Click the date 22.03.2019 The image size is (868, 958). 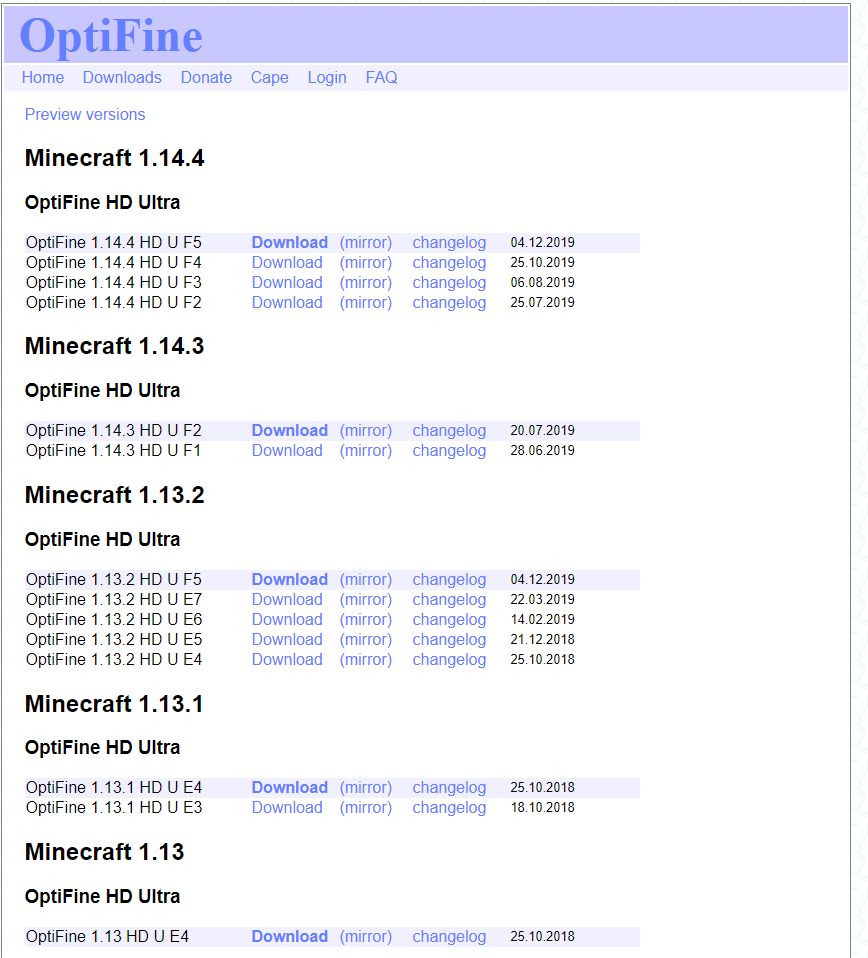coord(542,600)
